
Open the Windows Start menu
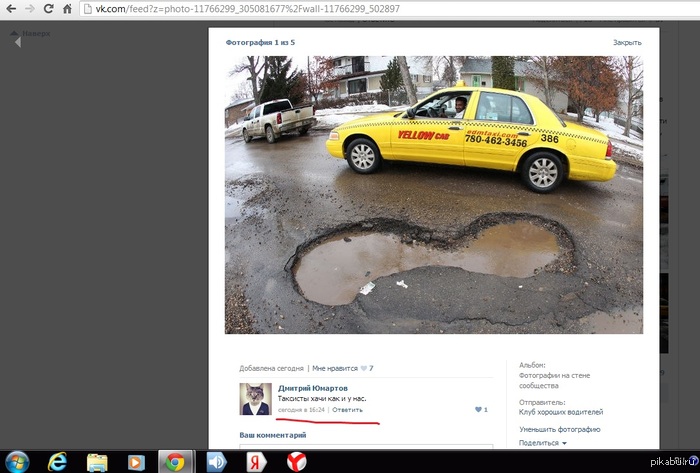(17, 461)
